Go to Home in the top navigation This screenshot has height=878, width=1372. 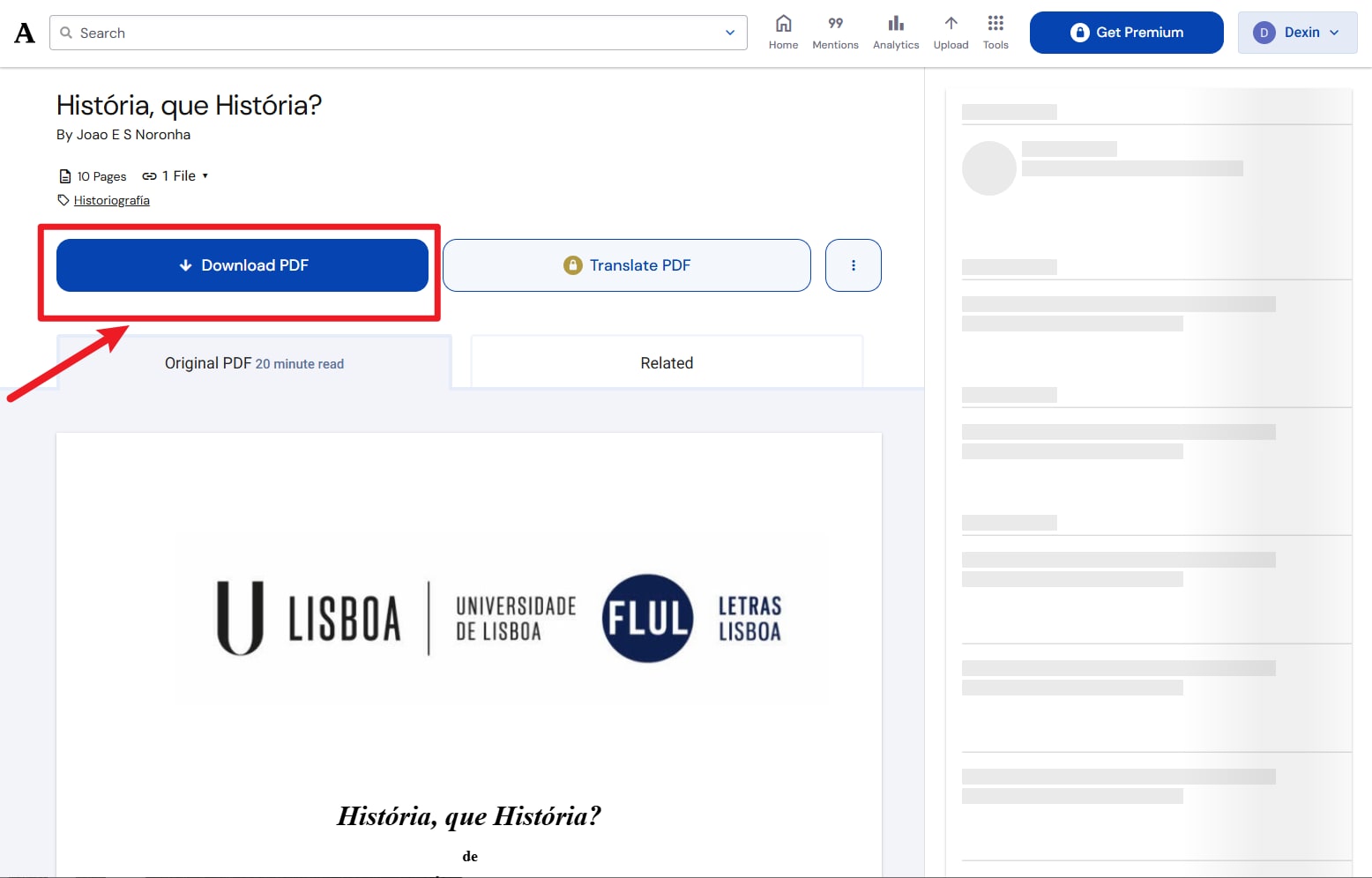coord(783,33)
